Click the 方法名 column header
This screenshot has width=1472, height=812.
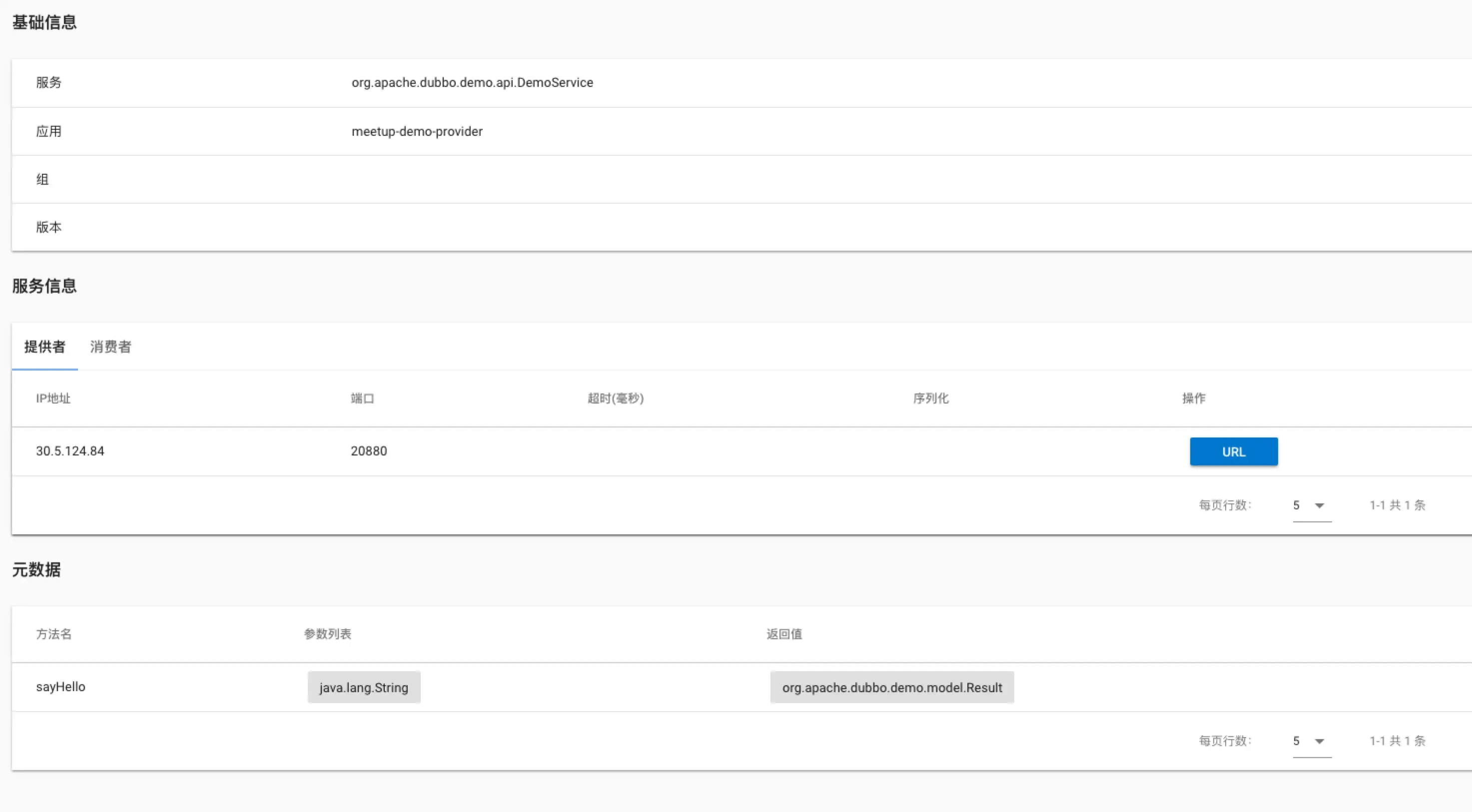[x=54, y=634]
